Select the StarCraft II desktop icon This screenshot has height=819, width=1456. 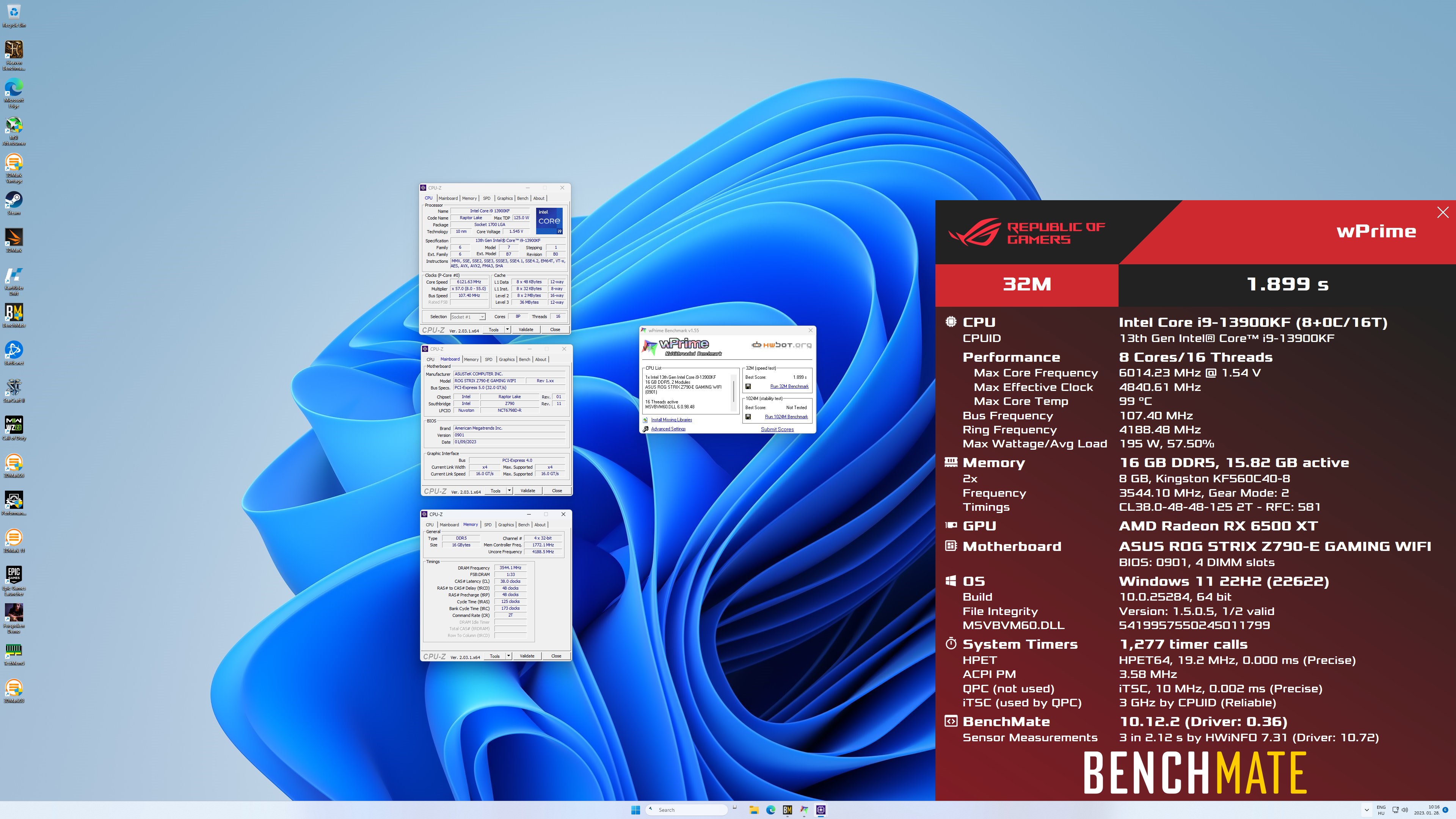[x=14, y=391]
